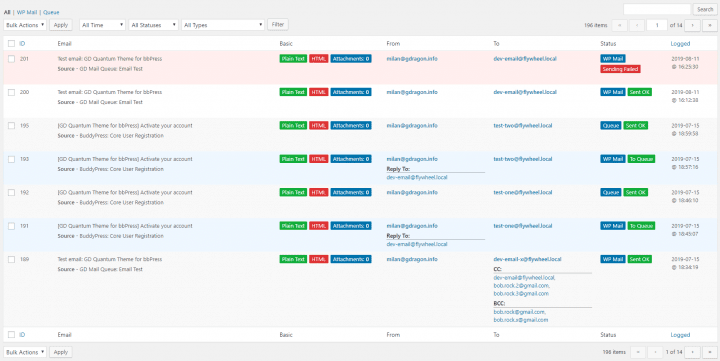Sort by footer ID column link

pyautogui.click(x=22, y=335)
